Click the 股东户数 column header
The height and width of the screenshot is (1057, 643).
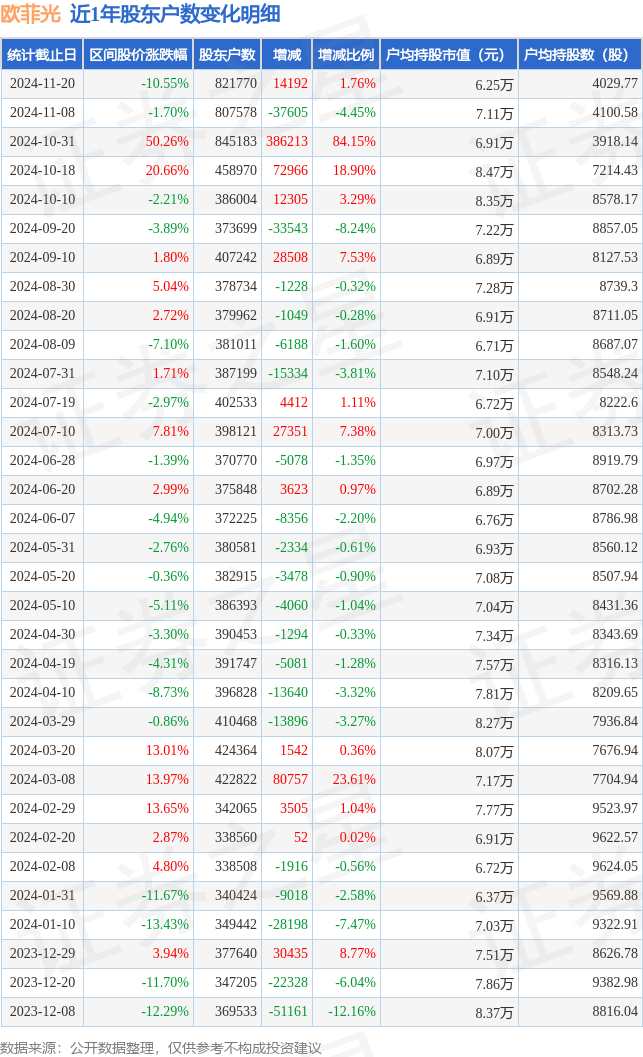click(x=227, y=55)
